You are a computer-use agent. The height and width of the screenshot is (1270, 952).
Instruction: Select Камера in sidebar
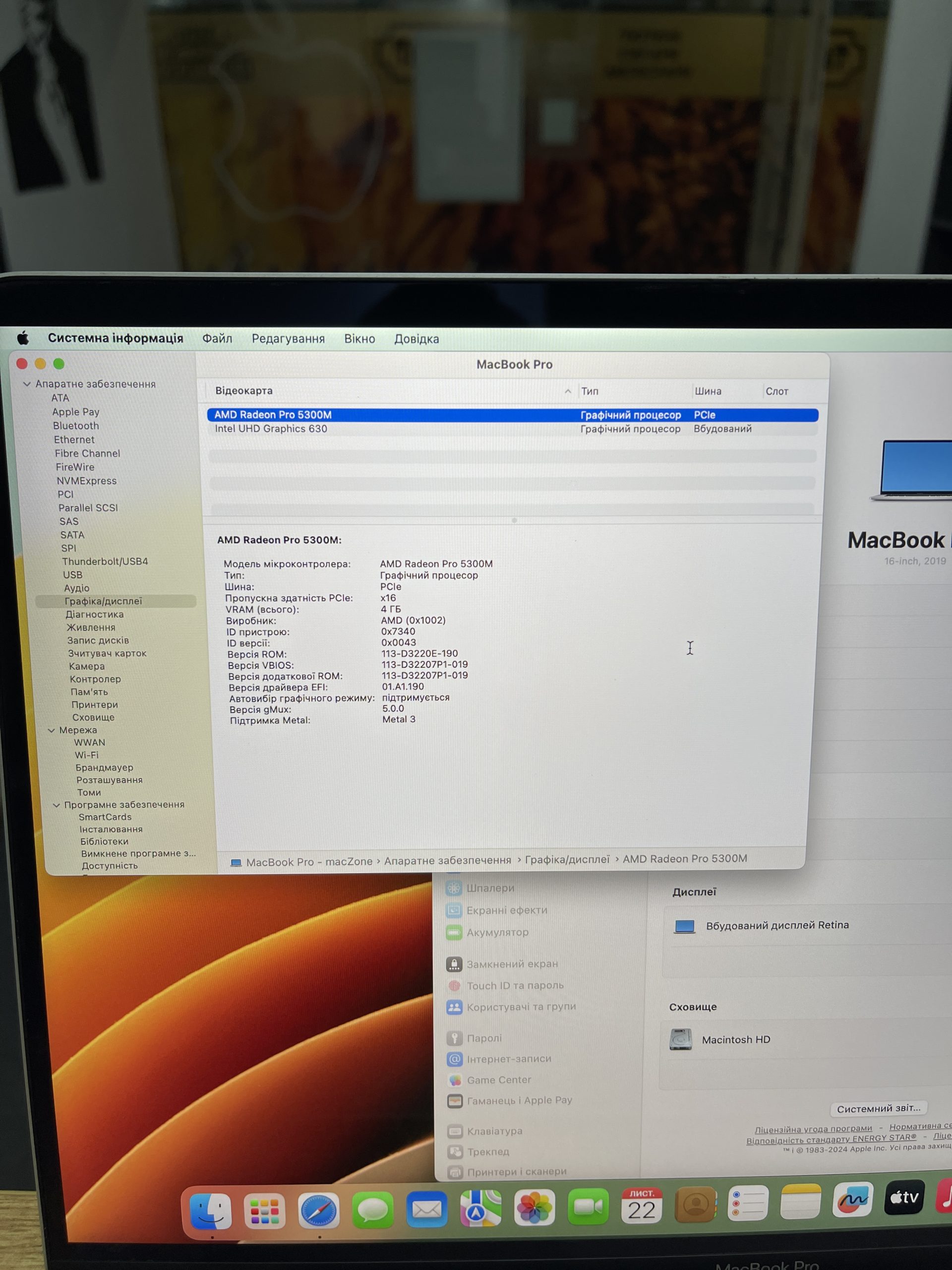[x=87, y=666]
